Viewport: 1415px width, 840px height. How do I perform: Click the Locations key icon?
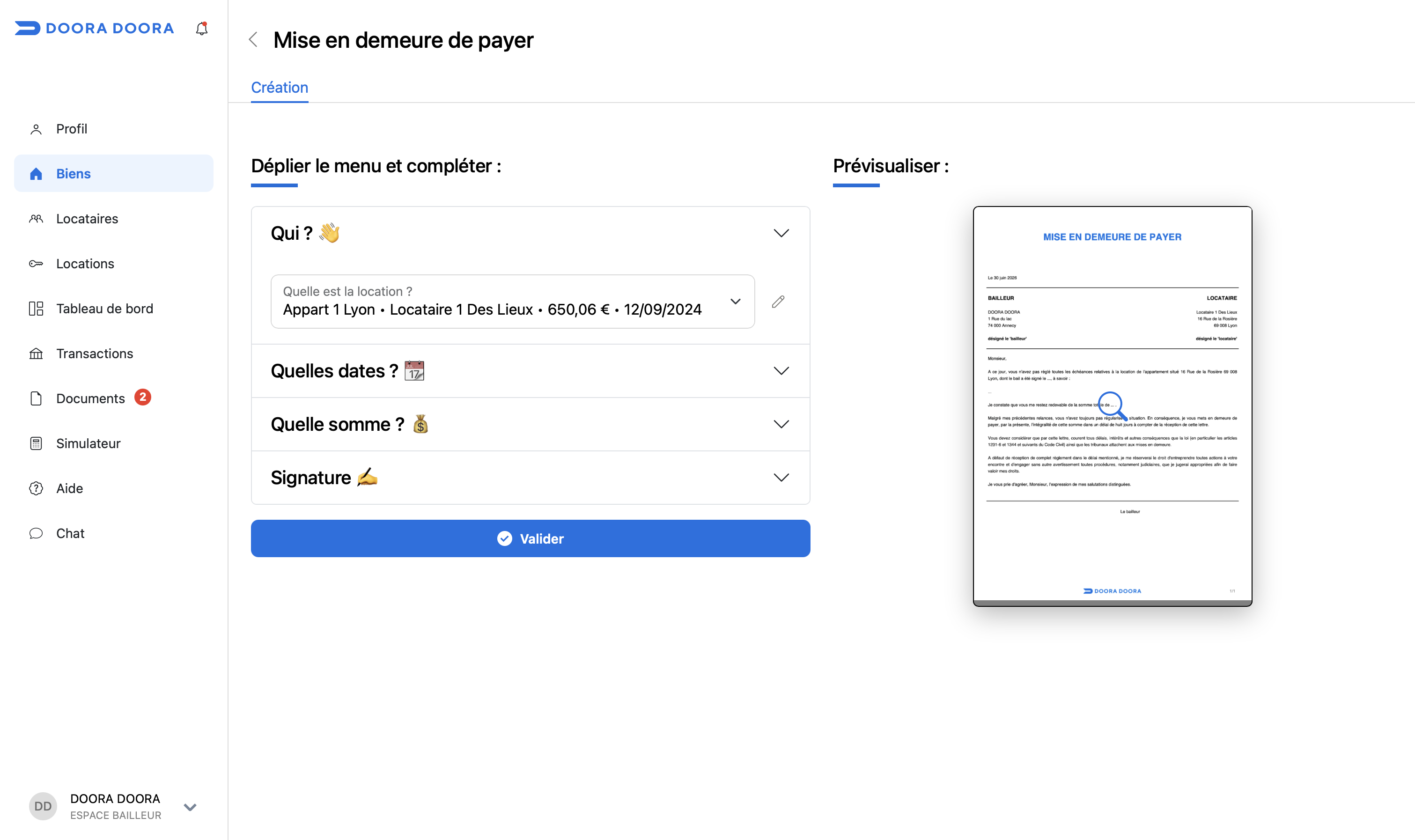point(36,264)
